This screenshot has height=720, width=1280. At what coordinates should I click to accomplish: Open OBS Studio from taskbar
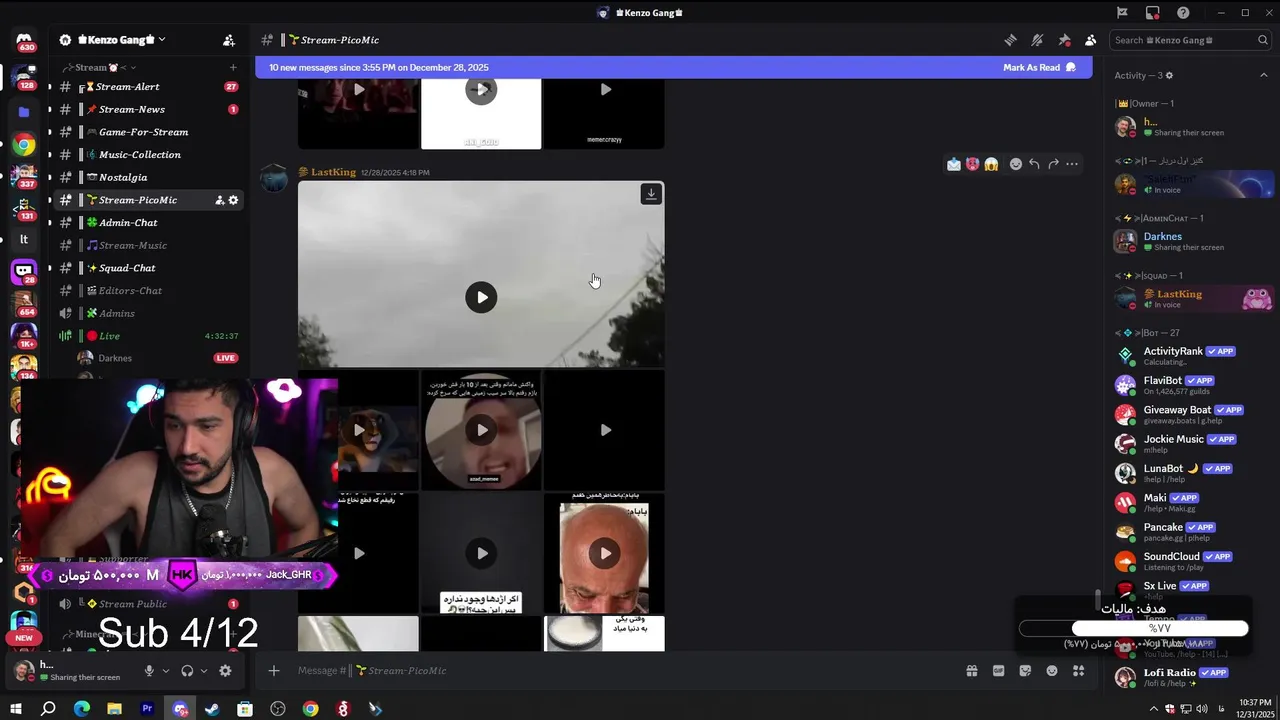coord(278,709)
